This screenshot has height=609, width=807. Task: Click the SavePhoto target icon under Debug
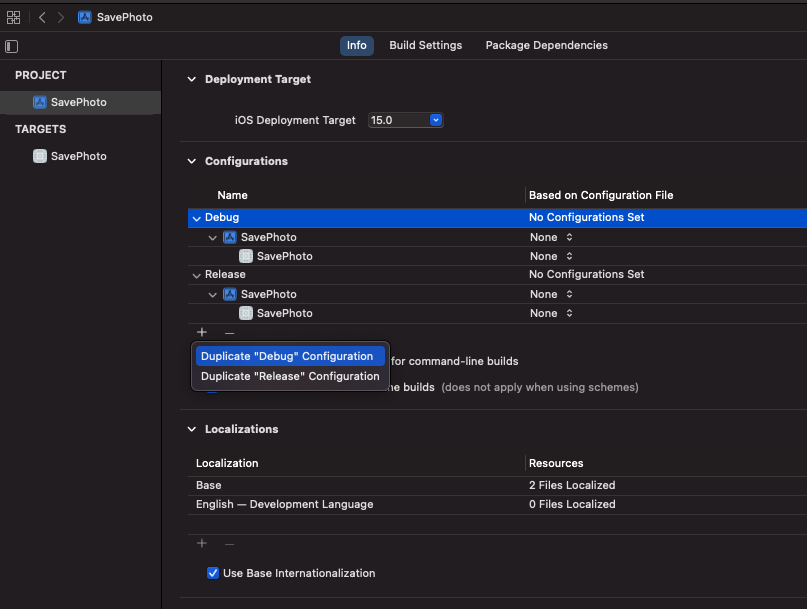[x=246, y=256]
